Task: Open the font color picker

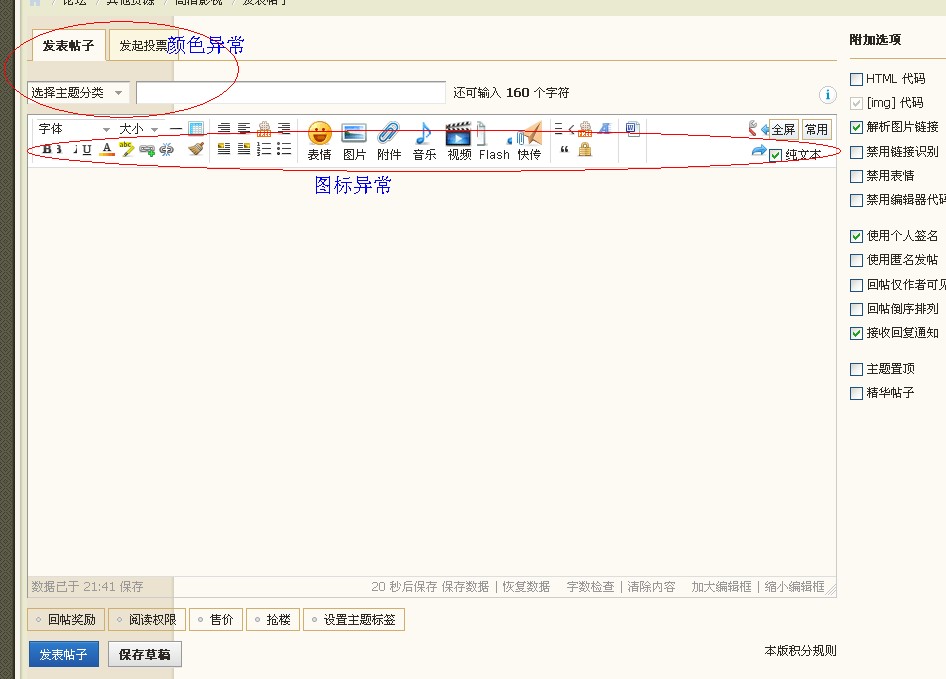Action: coord(107,149)
